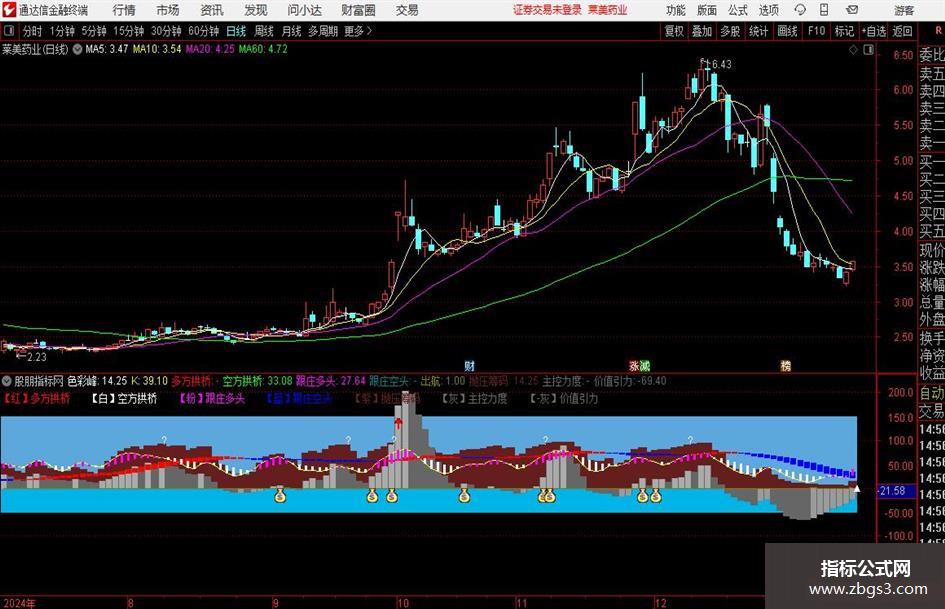The width and height of the screenshot is (945, 609).
Task: Click the MA60: 4.72 value label
Action: [263, 49]
